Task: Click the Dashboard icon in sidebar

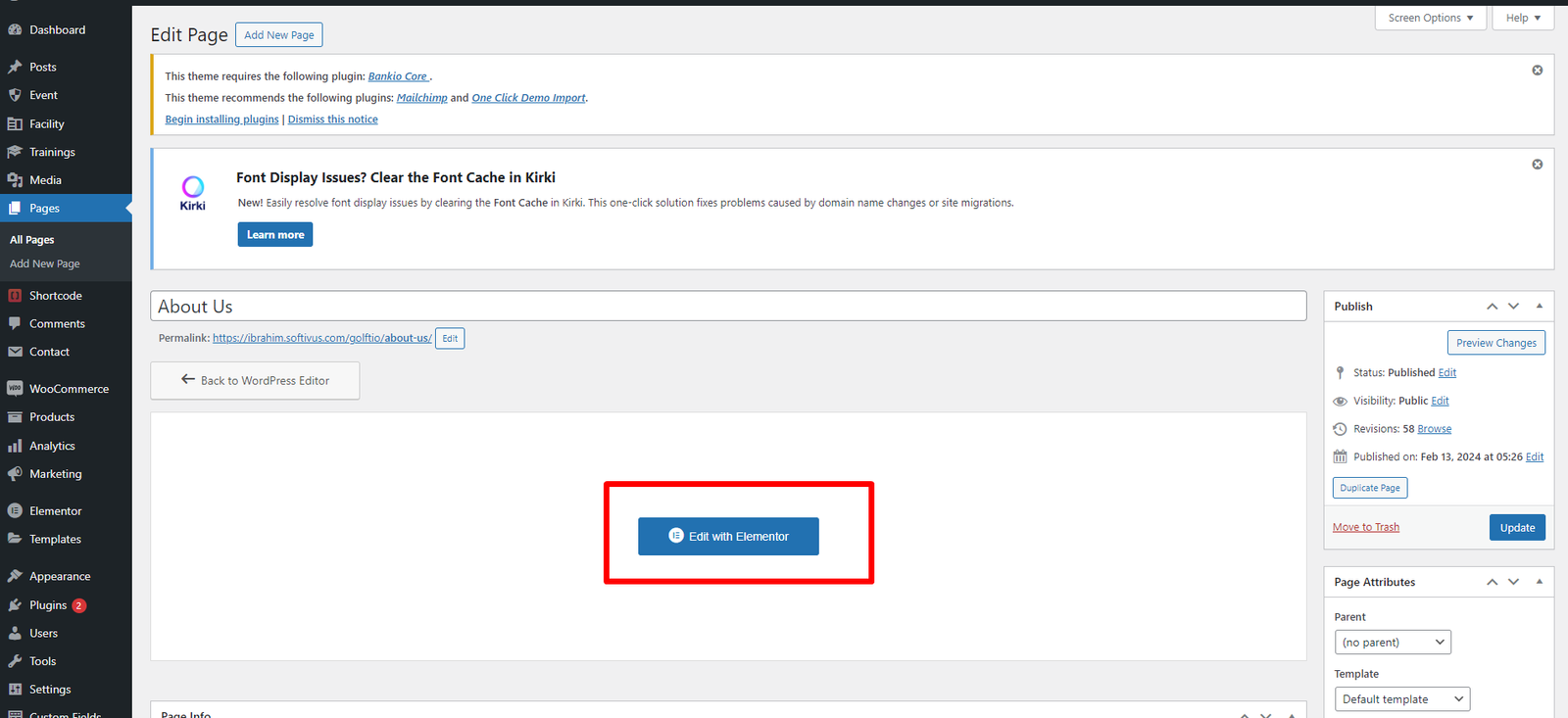Action: tap(15, 30)
